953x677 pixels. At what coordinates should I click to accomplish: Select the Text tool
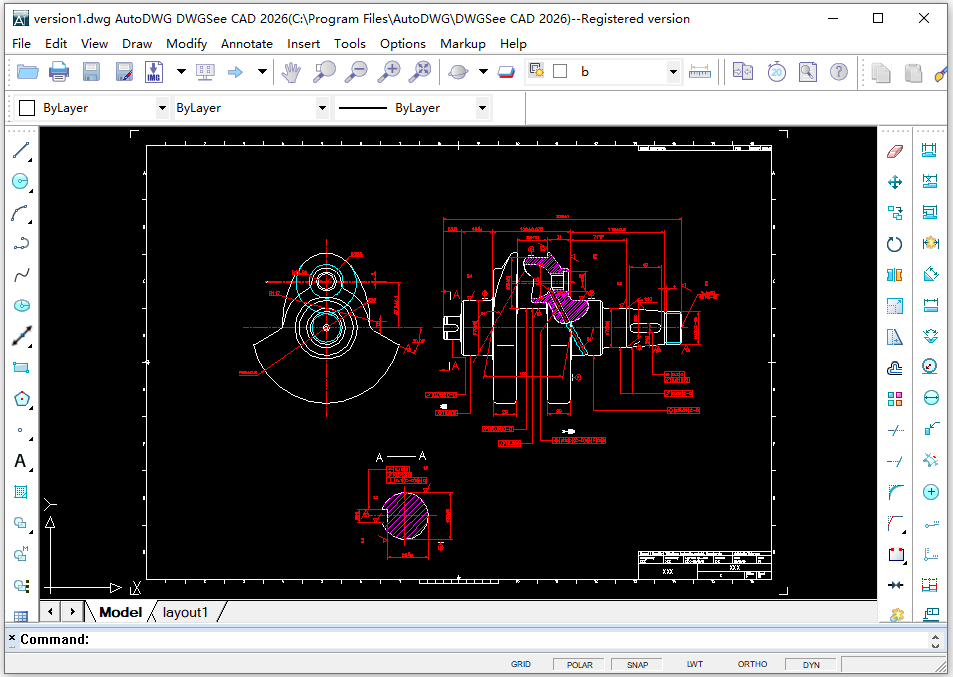(x=22, y=461)
